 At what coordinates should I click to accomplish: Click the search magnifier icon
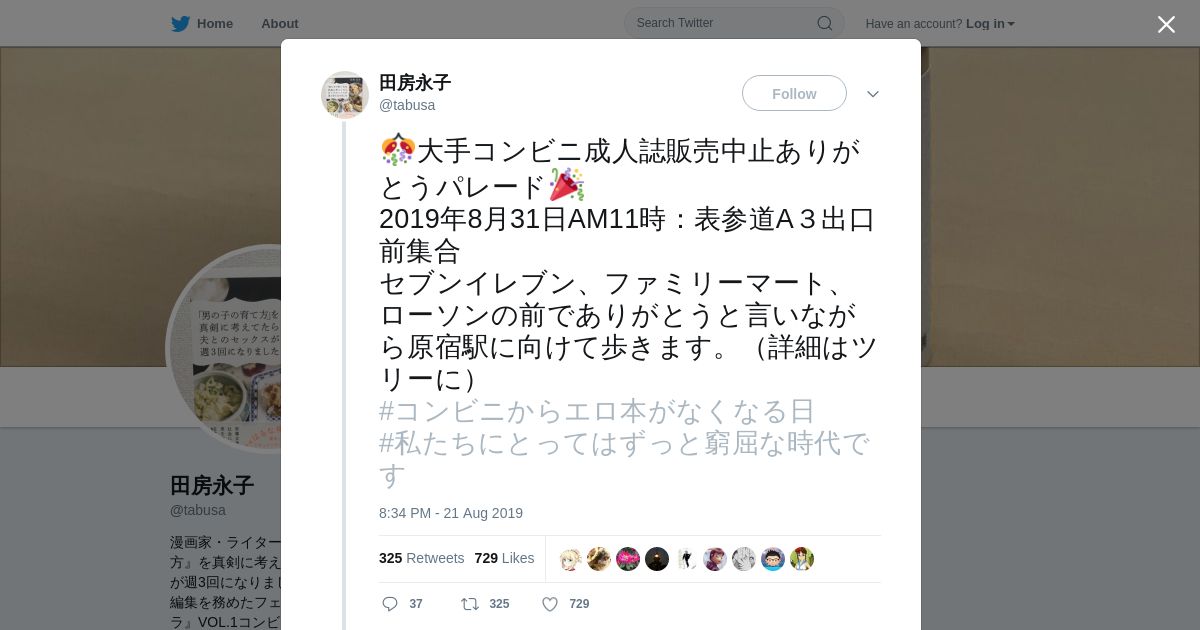(x=825, y=23)
